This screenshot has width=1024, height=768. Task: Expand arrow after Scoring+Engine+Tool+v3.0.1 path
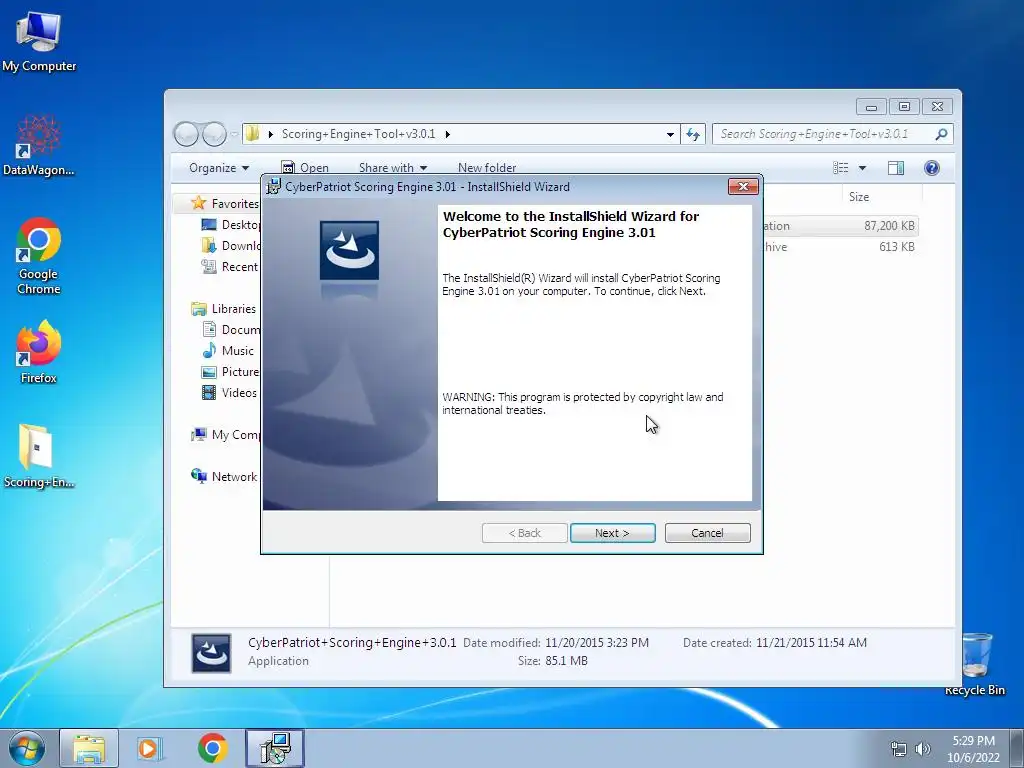[x=447, y=134]
